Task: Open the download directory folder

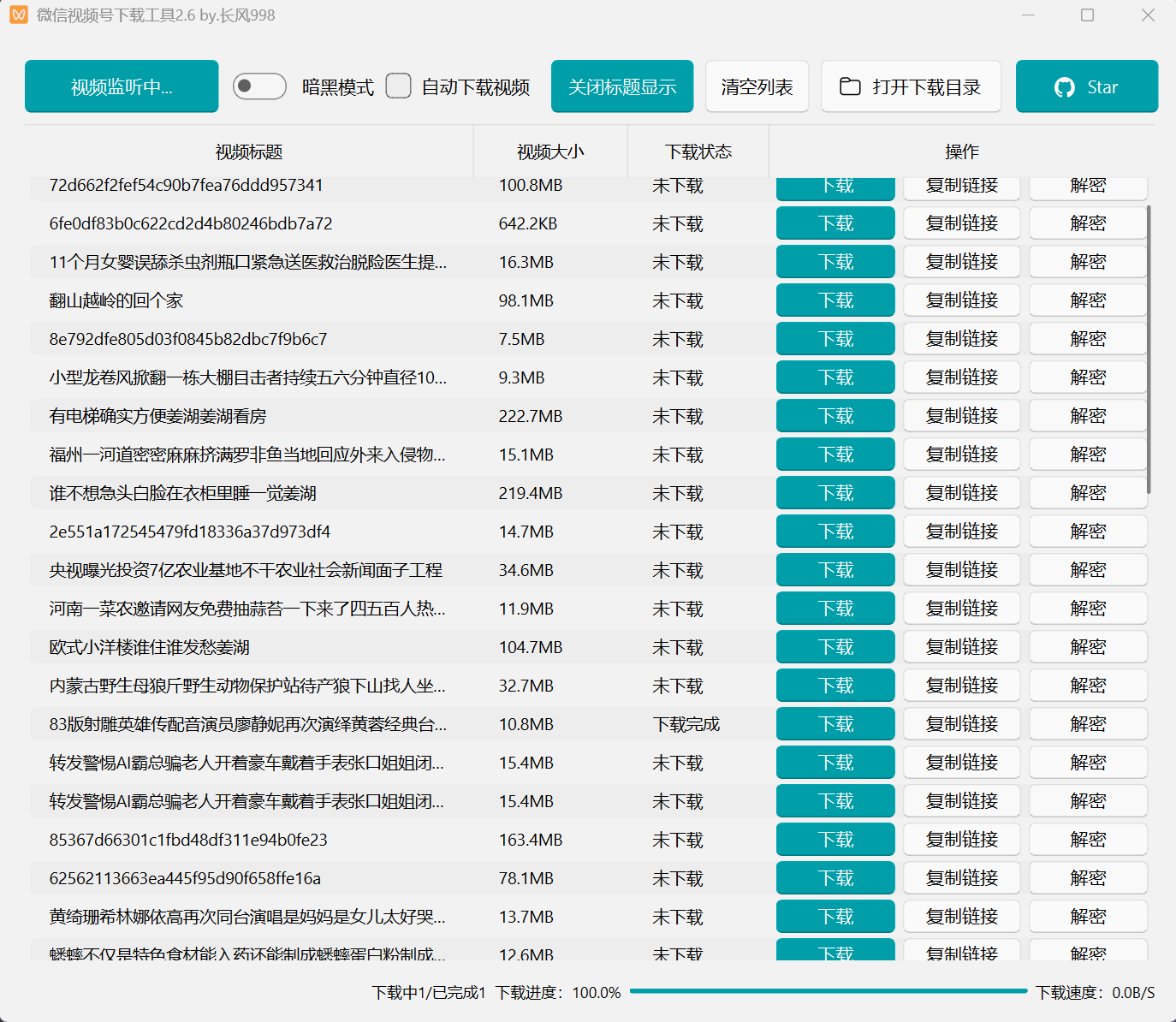Action: (x=911, y=86)
